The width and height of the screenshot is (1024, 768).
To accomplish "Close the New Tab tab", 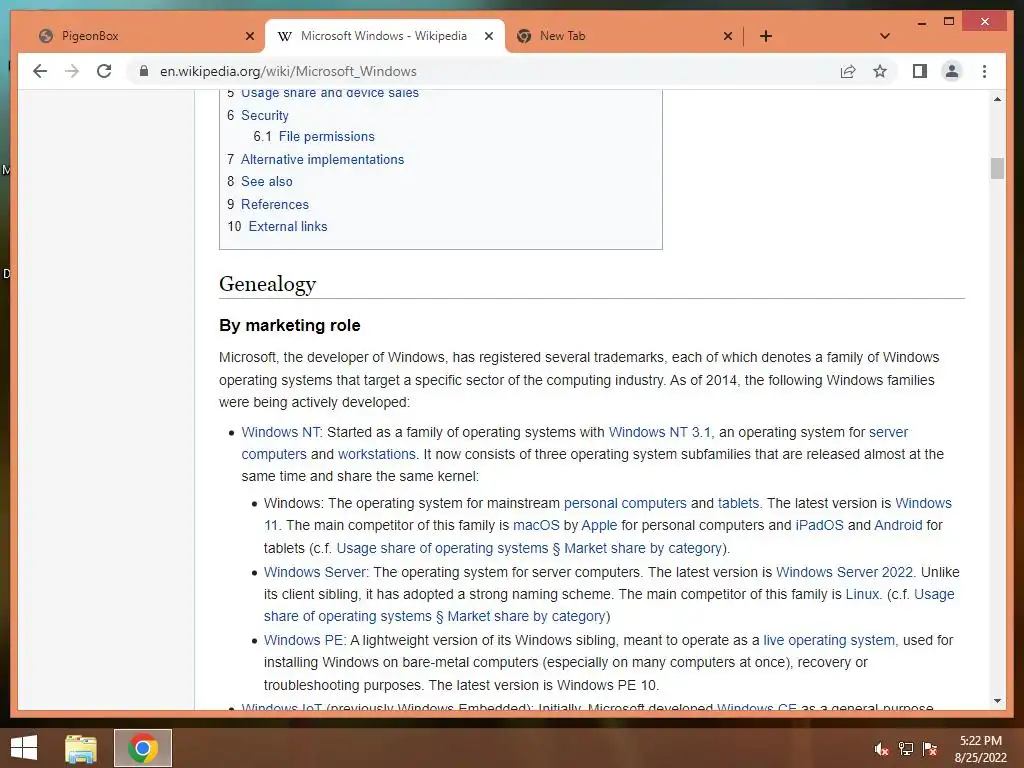I will pos(728,36).
